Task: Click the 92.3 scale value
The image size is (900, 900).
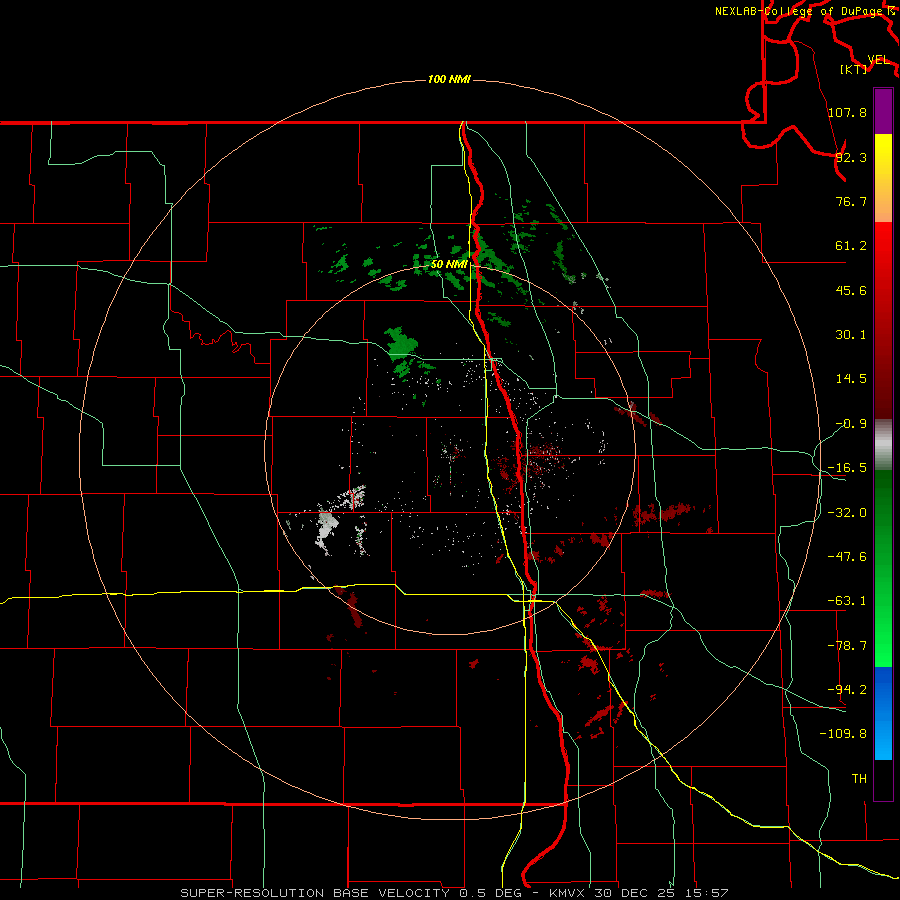Action: 851,157
